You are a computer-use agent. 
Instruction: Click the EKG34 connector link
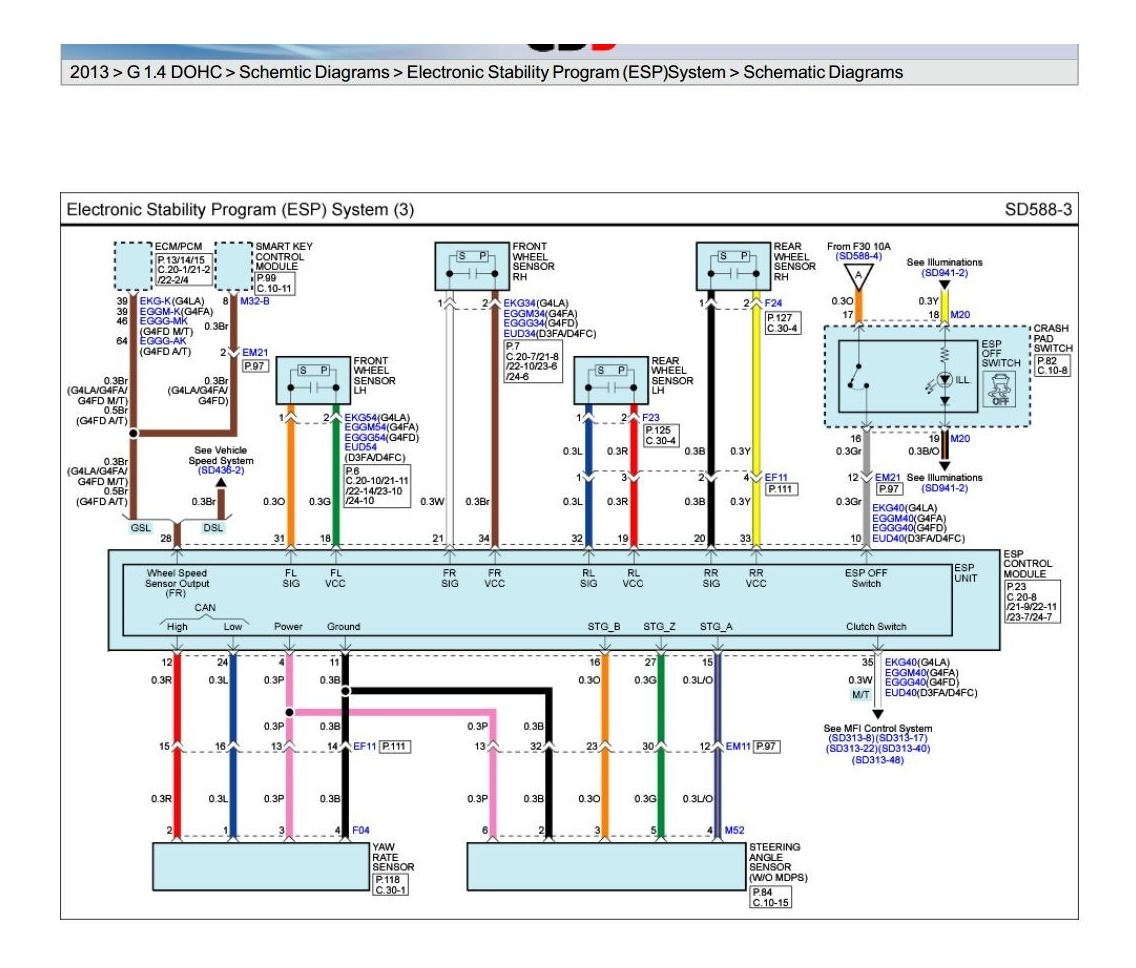519,303
